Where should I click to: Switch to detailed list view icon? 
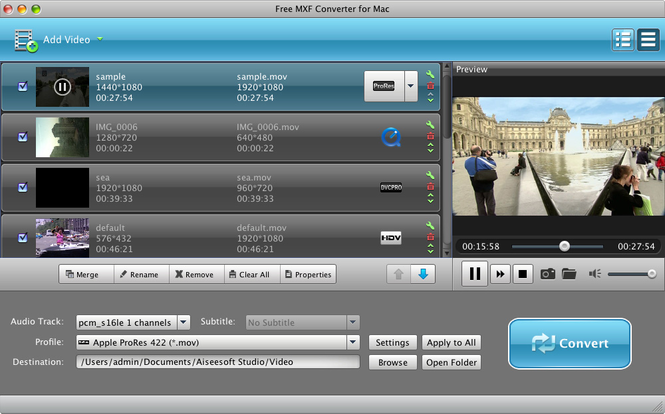[x=623, y=40]
